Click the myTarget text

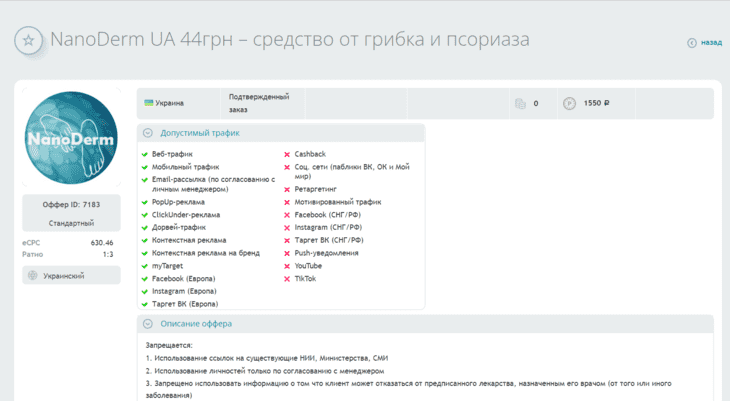click(167, 266)
